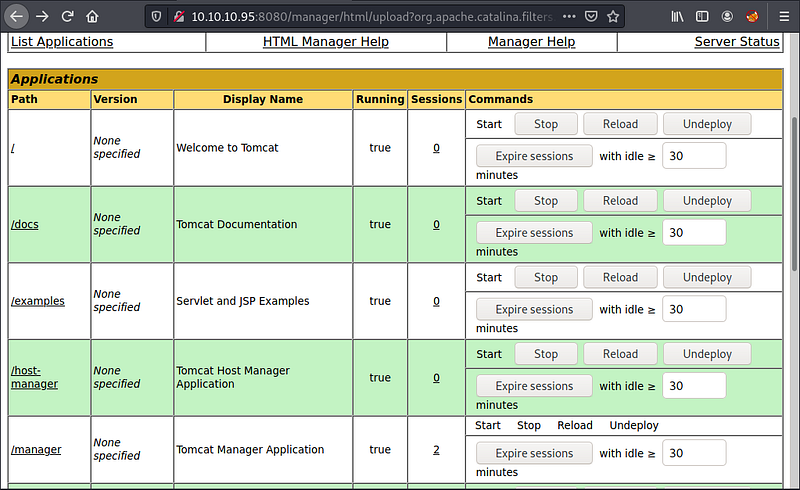This screenshot has width=800, height=490.
Task: Click the sessions count 0 for /examples
Action: point(436,301)
